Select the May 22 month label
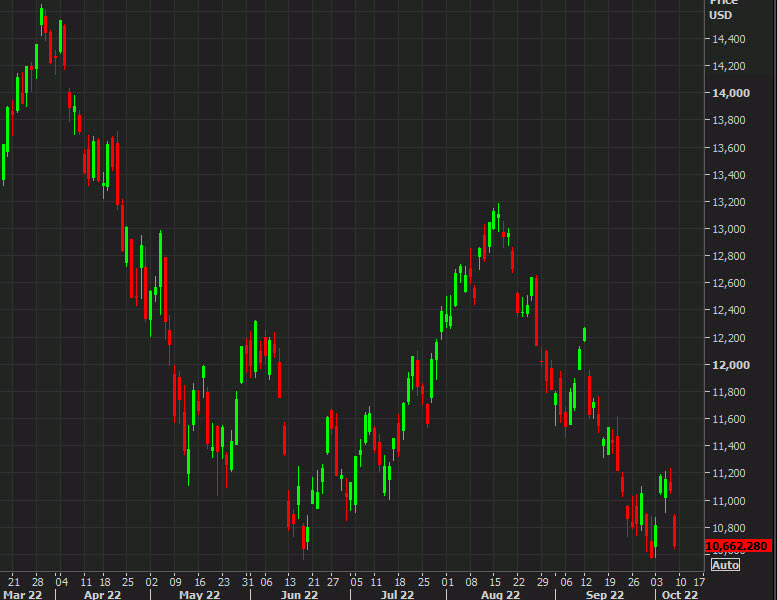 tap(199, 595)
